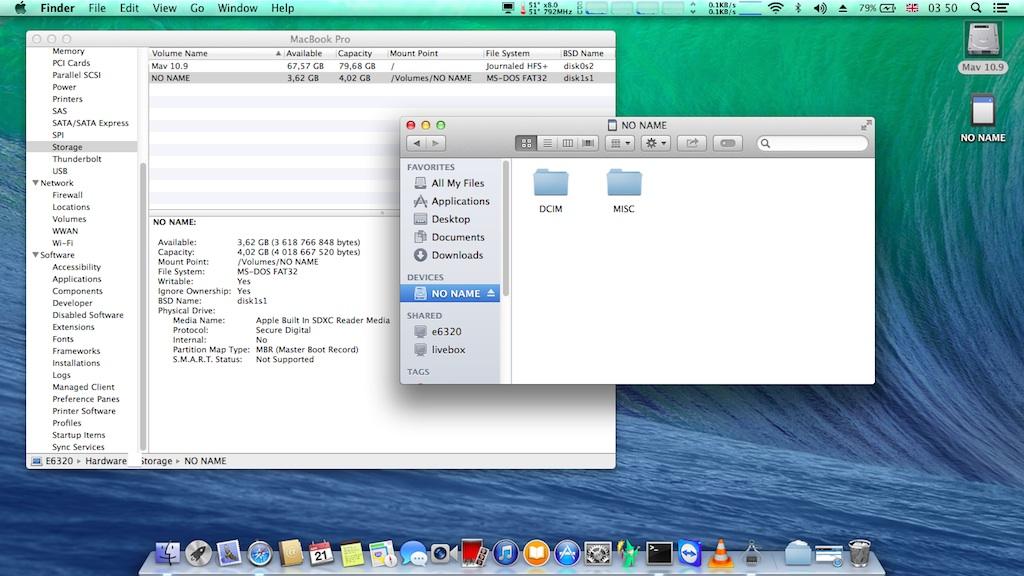The height and width of the screenshot is (576, 1024).
Task: Click the Bluetooth icon in menu bar
Action: click(x=798, y=8)
